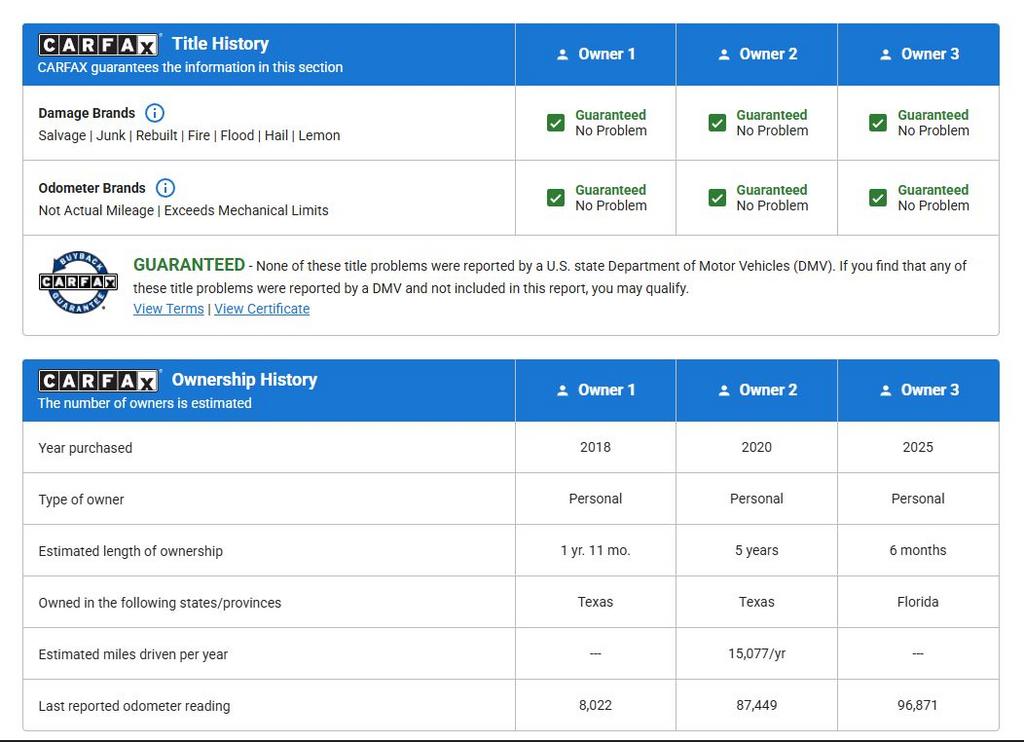Image resolution: width=1024 pixels, height=742 pixels.
Task: Select the Owner 2 column header in Ownership History
Action: [x=757, y=390]
